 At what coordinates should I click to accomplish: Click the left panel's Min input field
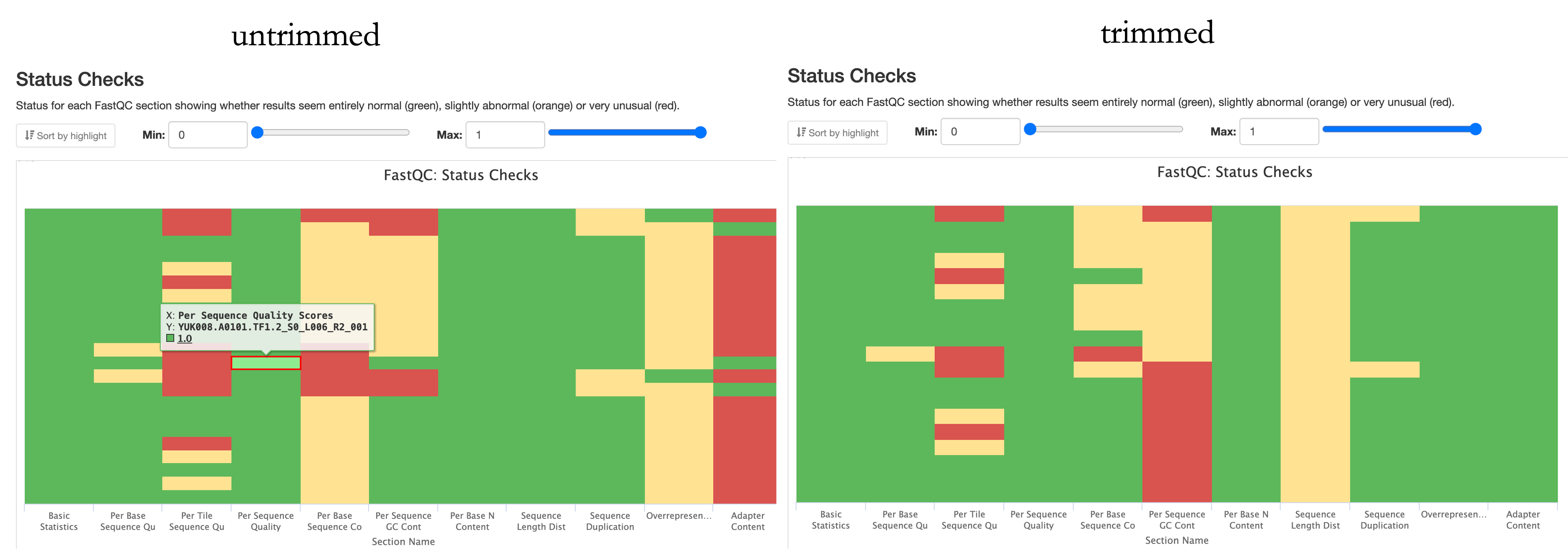pyautogui.click(x=208, y=135)
